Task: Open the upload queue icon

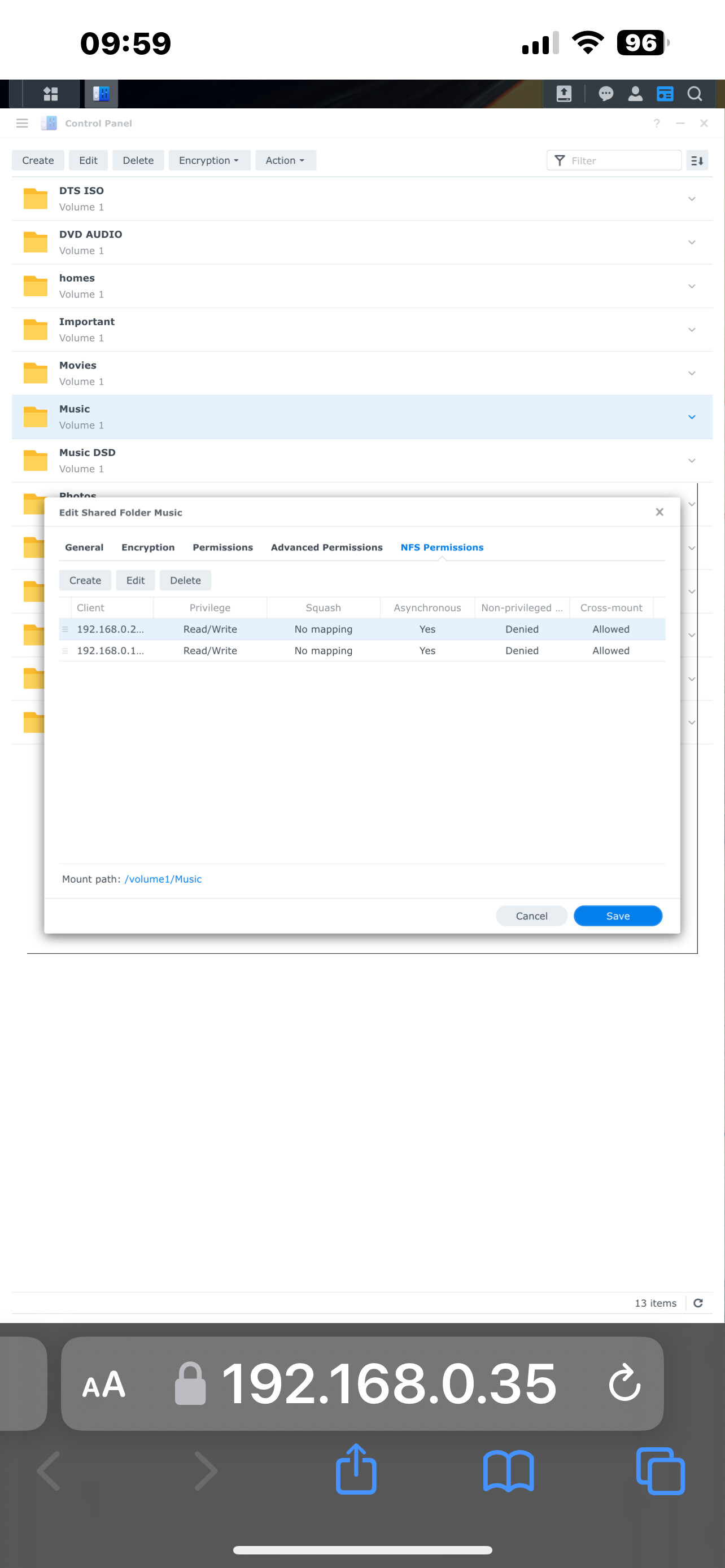Action: click(564, 94)
